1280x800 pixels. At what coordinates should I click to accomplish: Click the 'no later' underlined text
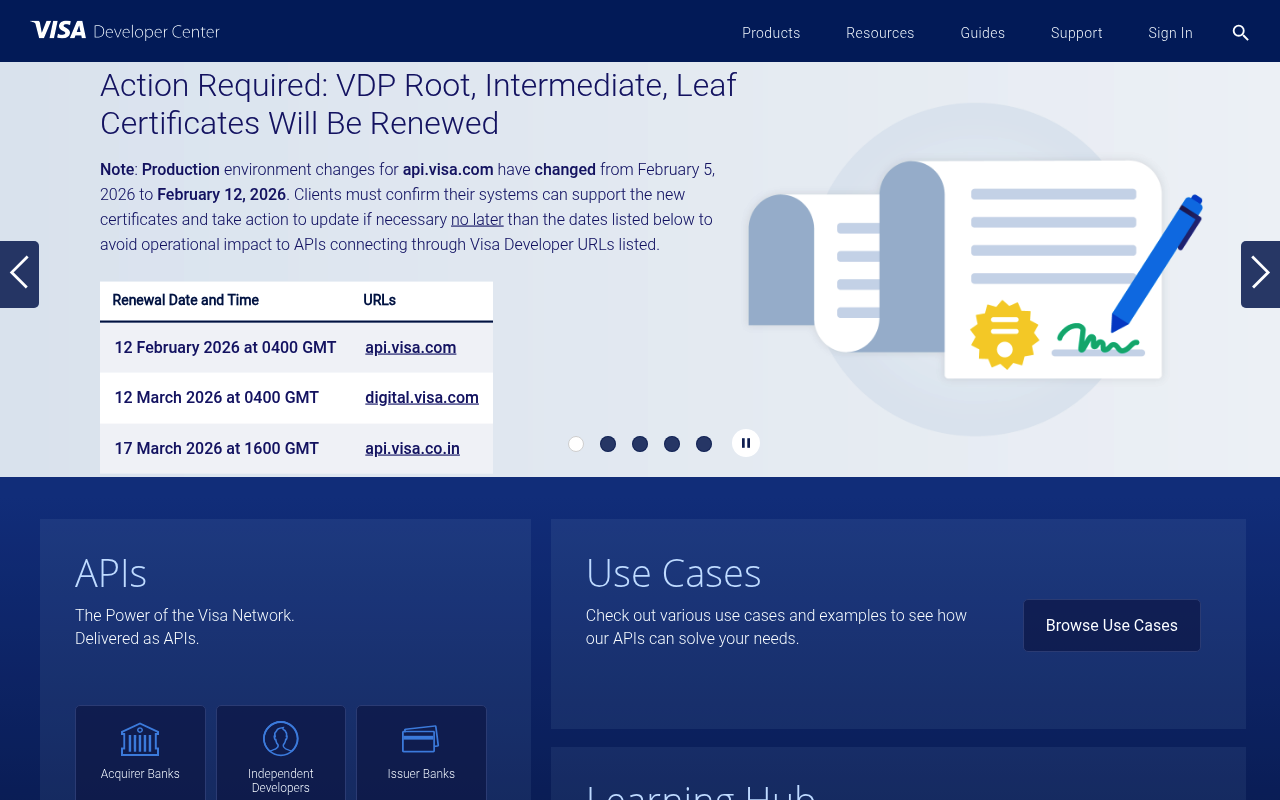pyautogui.click(x=477, y=219)
